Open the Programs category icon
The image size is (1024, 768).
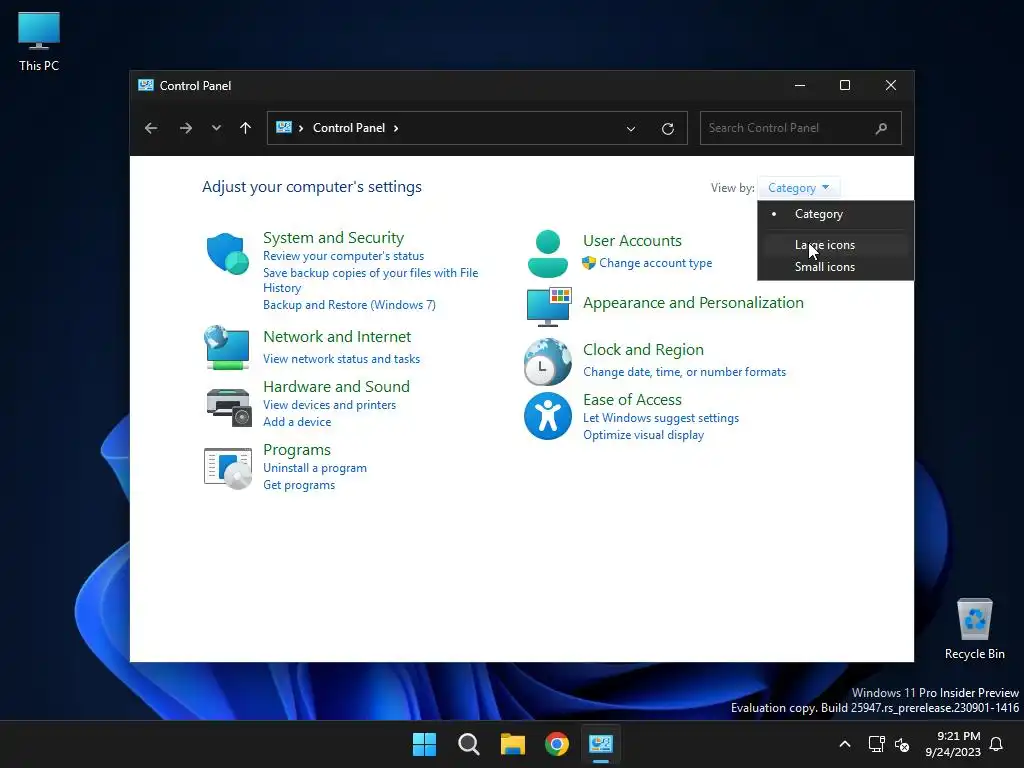point(228,468)
